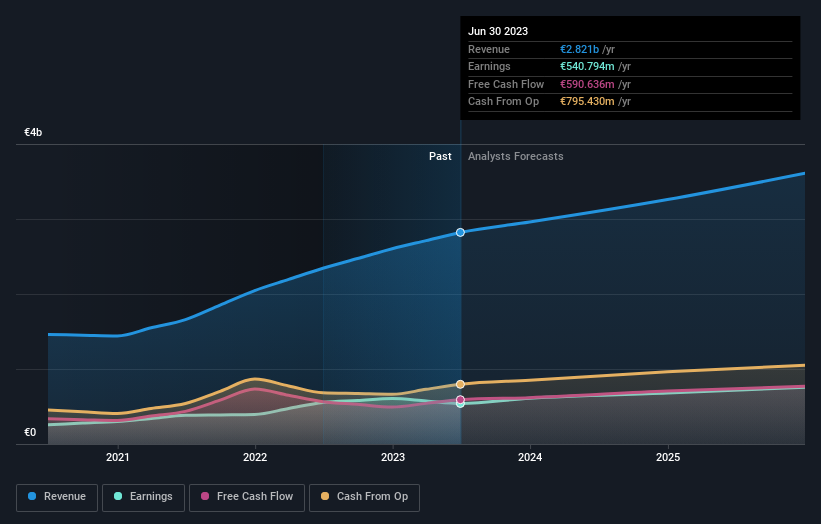Screen dimensions: 821x524
Task: Click the Cash From Op label in tooltip
Action: (x=503, y=102)
